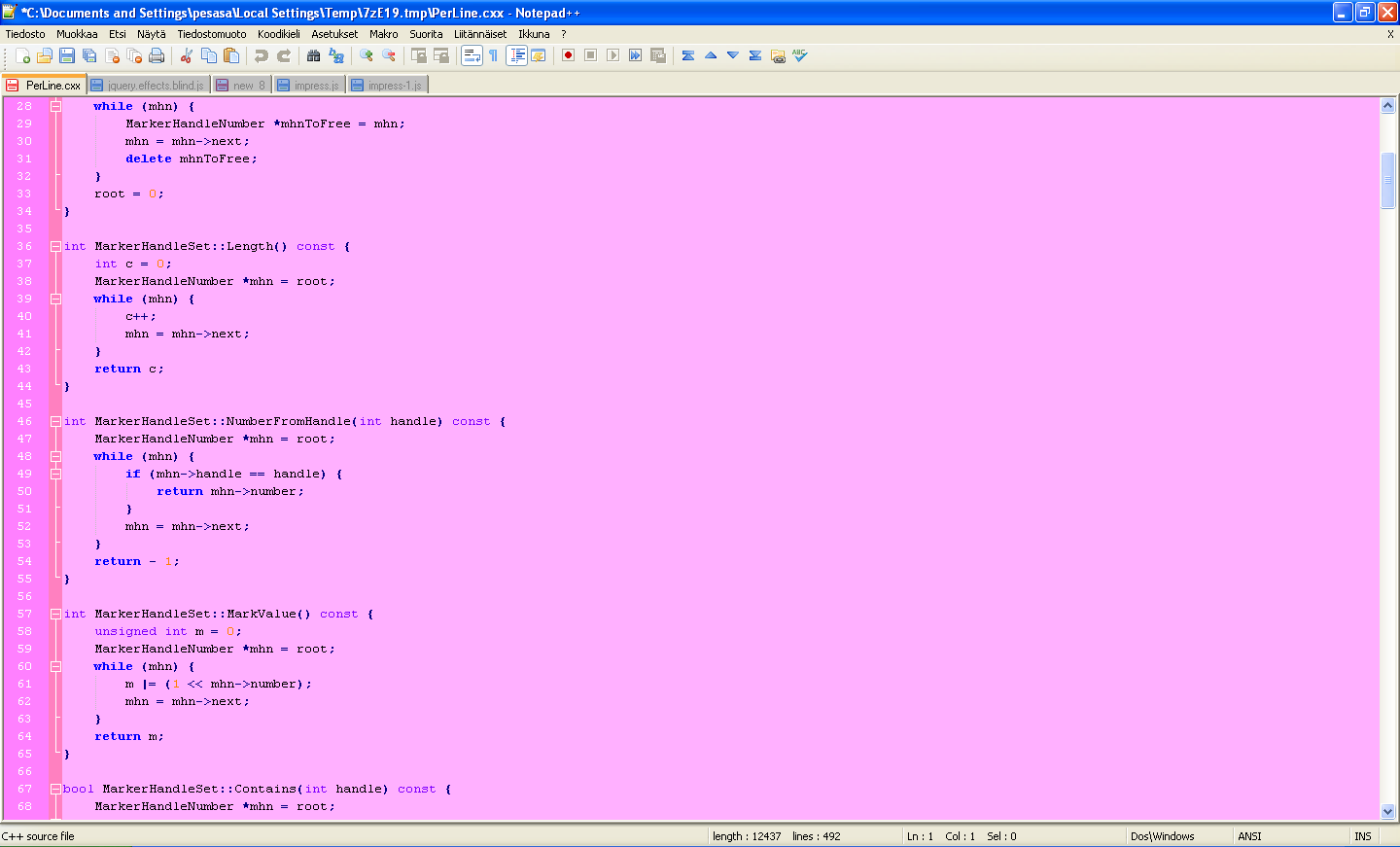Click 'return c;' on line 43
Image resolution: width=1400 pixels, height=847 pixels.
tap(129, 369)
